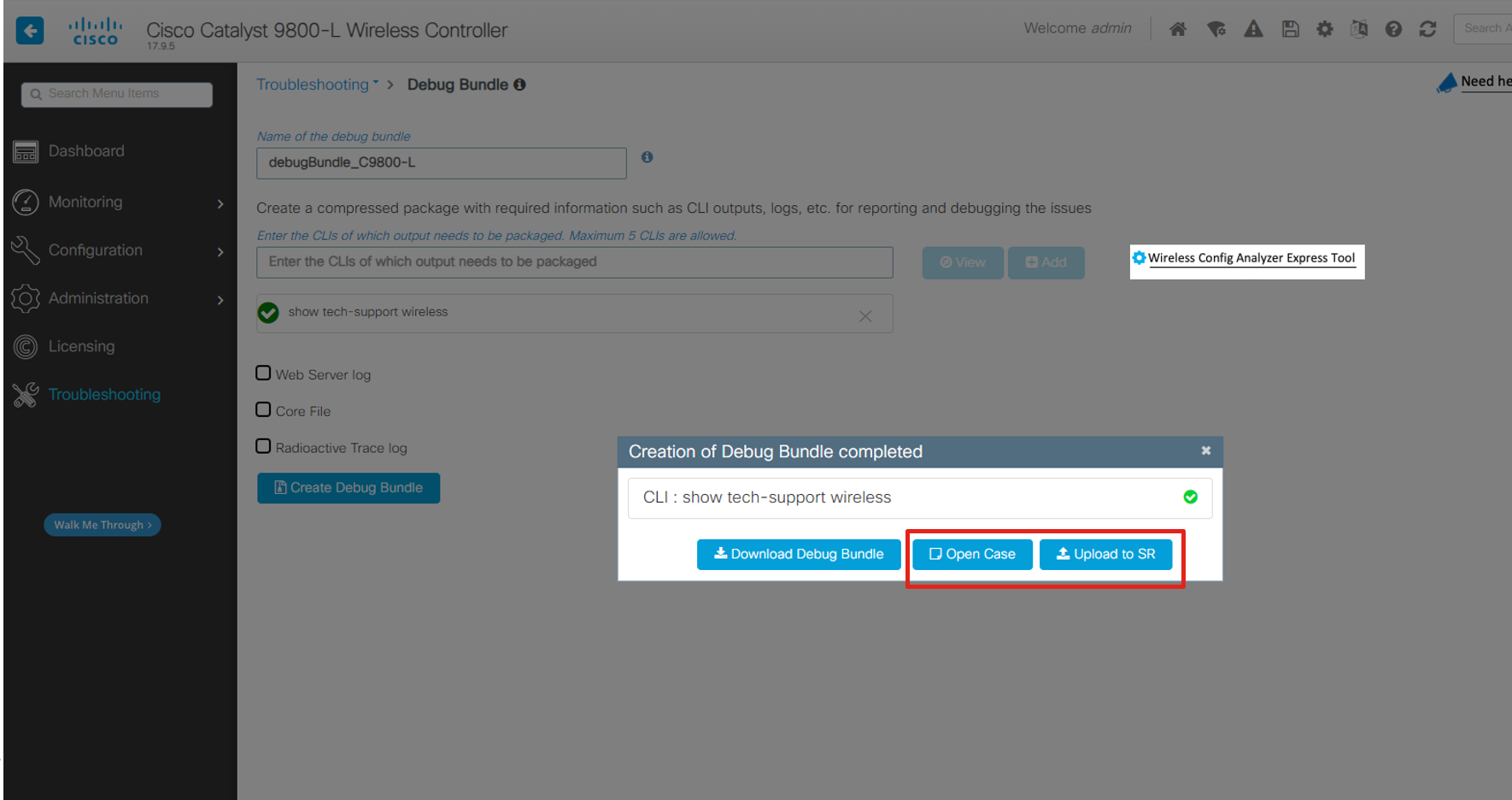Select Configuration in the sidebar menu

click(x=96, y=250)
